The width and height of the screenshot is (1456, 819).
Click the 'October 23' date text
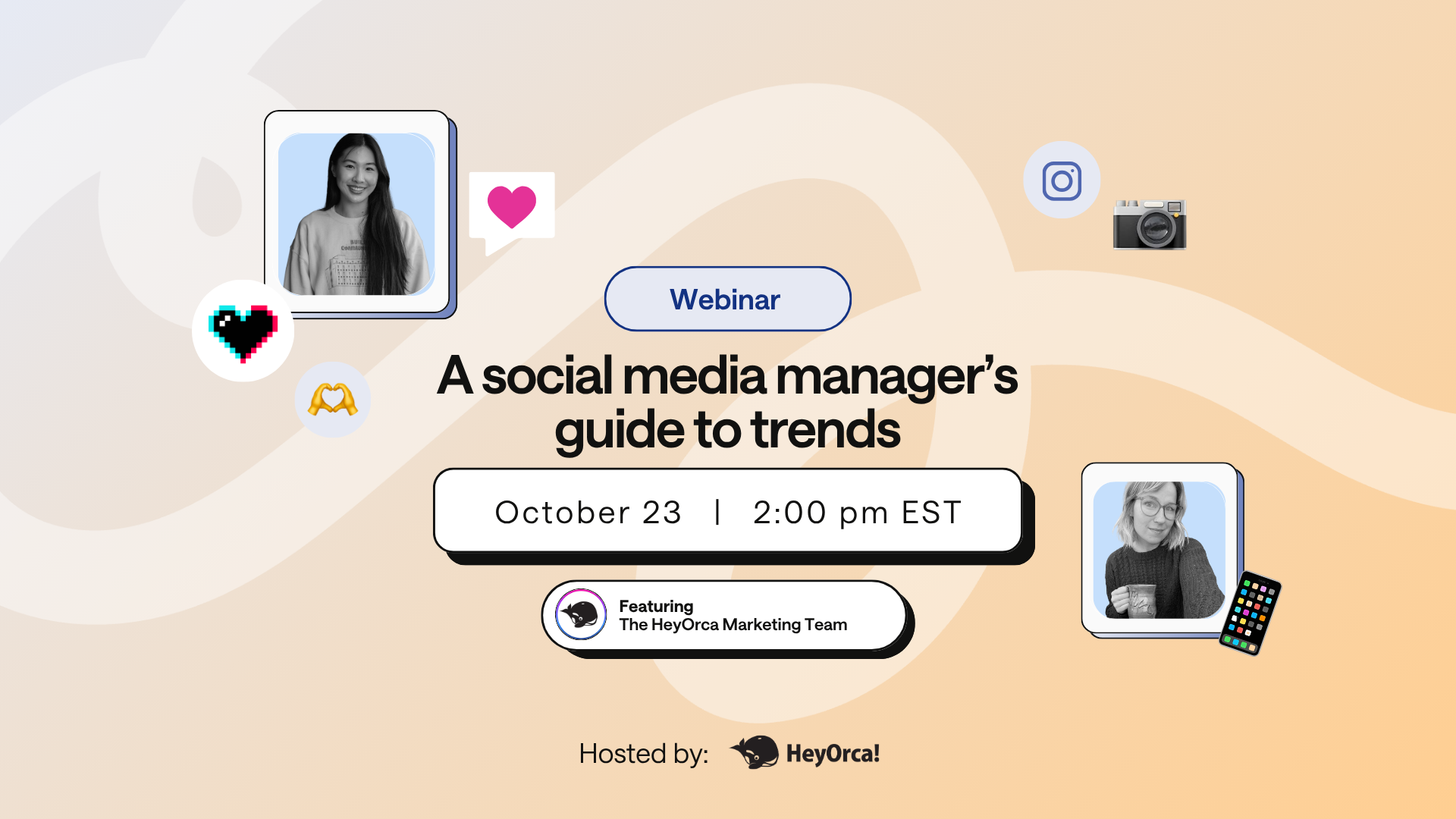(x=588, y=513)
